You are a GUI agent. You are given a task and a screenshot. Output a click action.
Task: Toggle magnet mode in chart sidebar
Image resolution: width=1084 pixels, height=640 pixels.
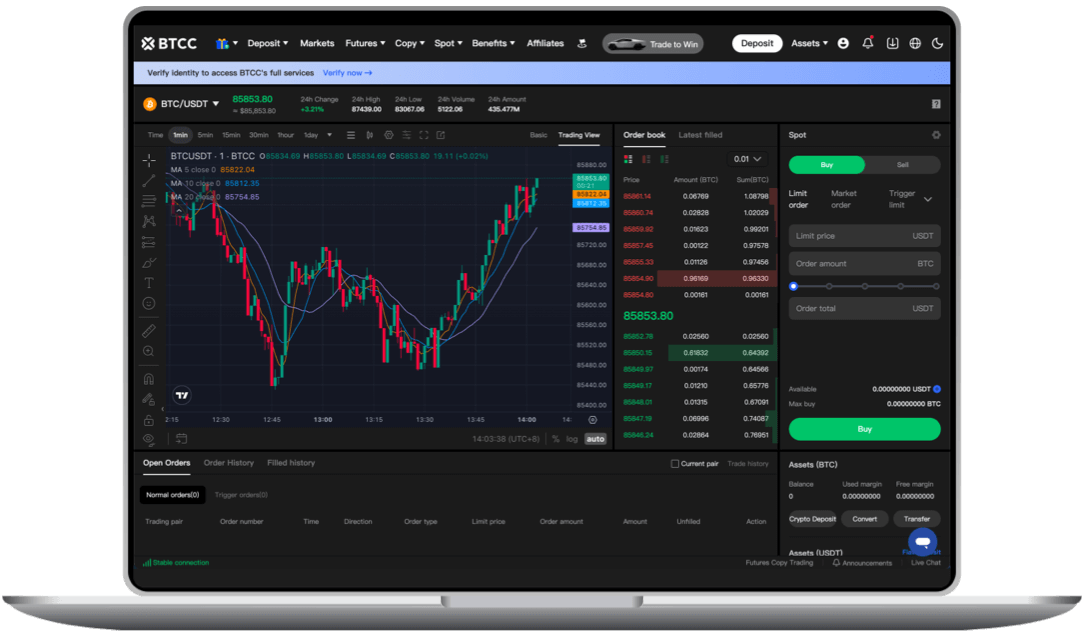click(149, 379)
